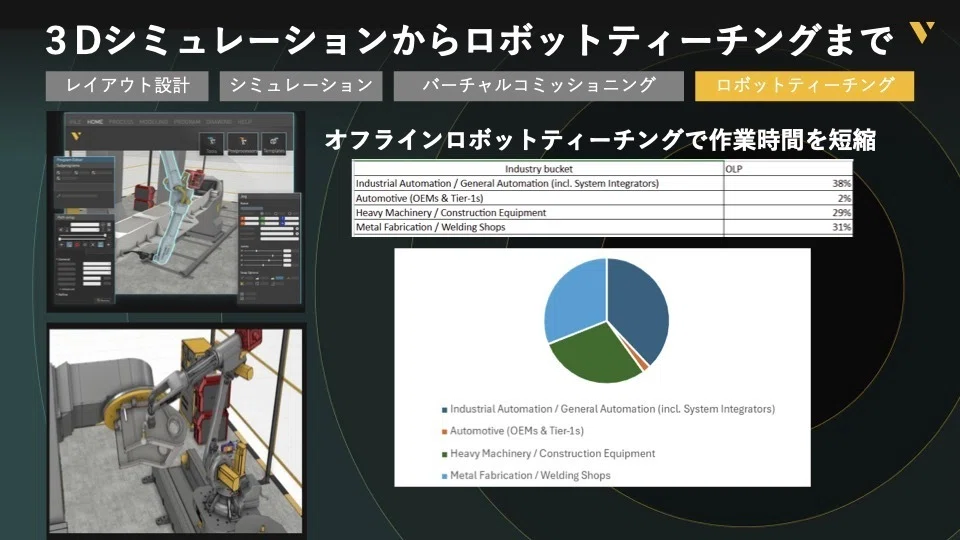This screenshot has width=960, height=540.
Task: Open the FILE menu in the embedded app
Action: [75, 122]
